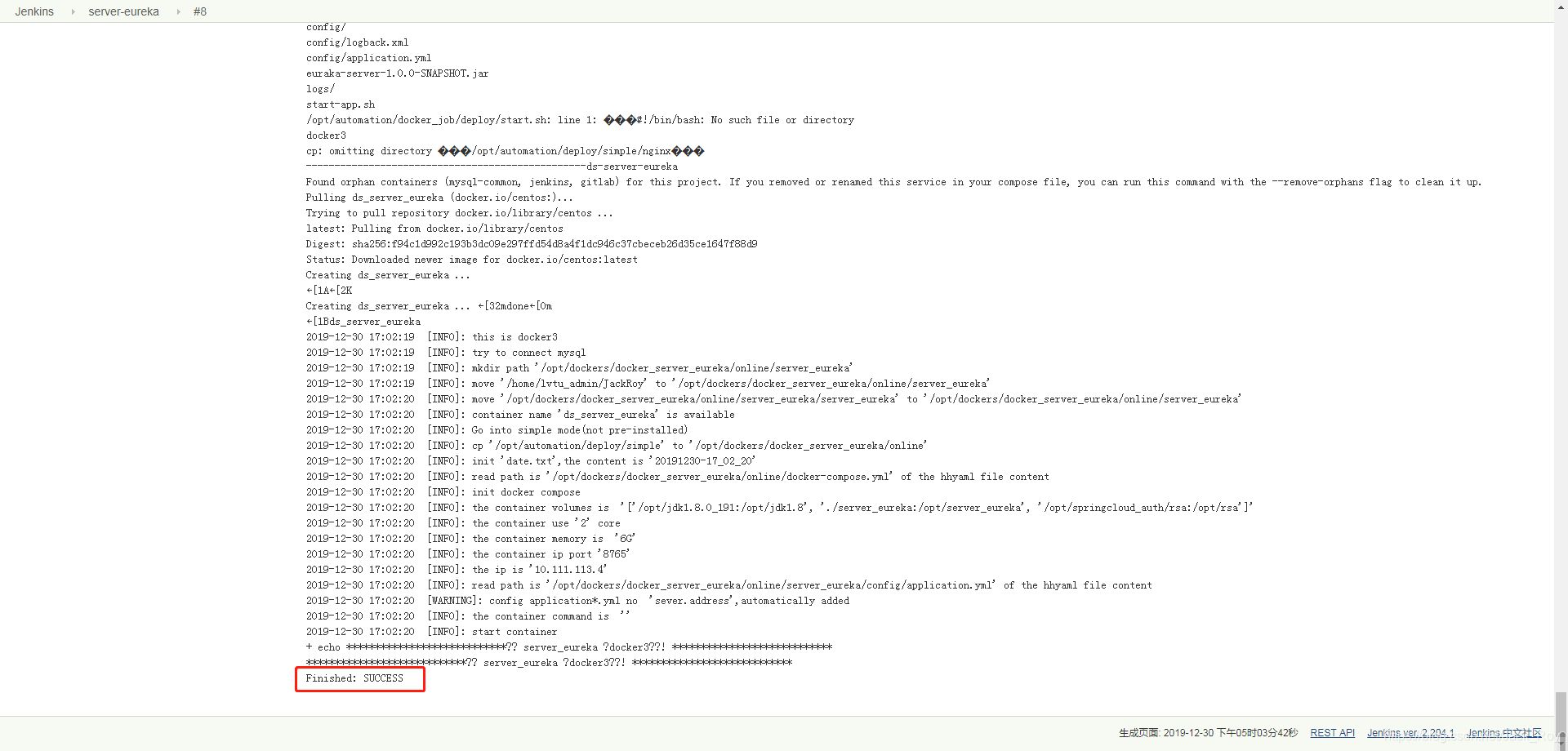Click the page generated timestamp in the footer
Screen dimensions: 1568x751
1208,733
